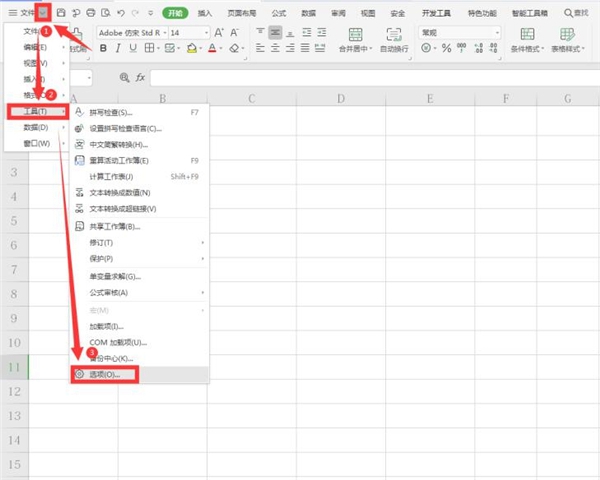Click the save icon in quick access toolbar
The image size is (600, 480).
[x=61, y=12]
